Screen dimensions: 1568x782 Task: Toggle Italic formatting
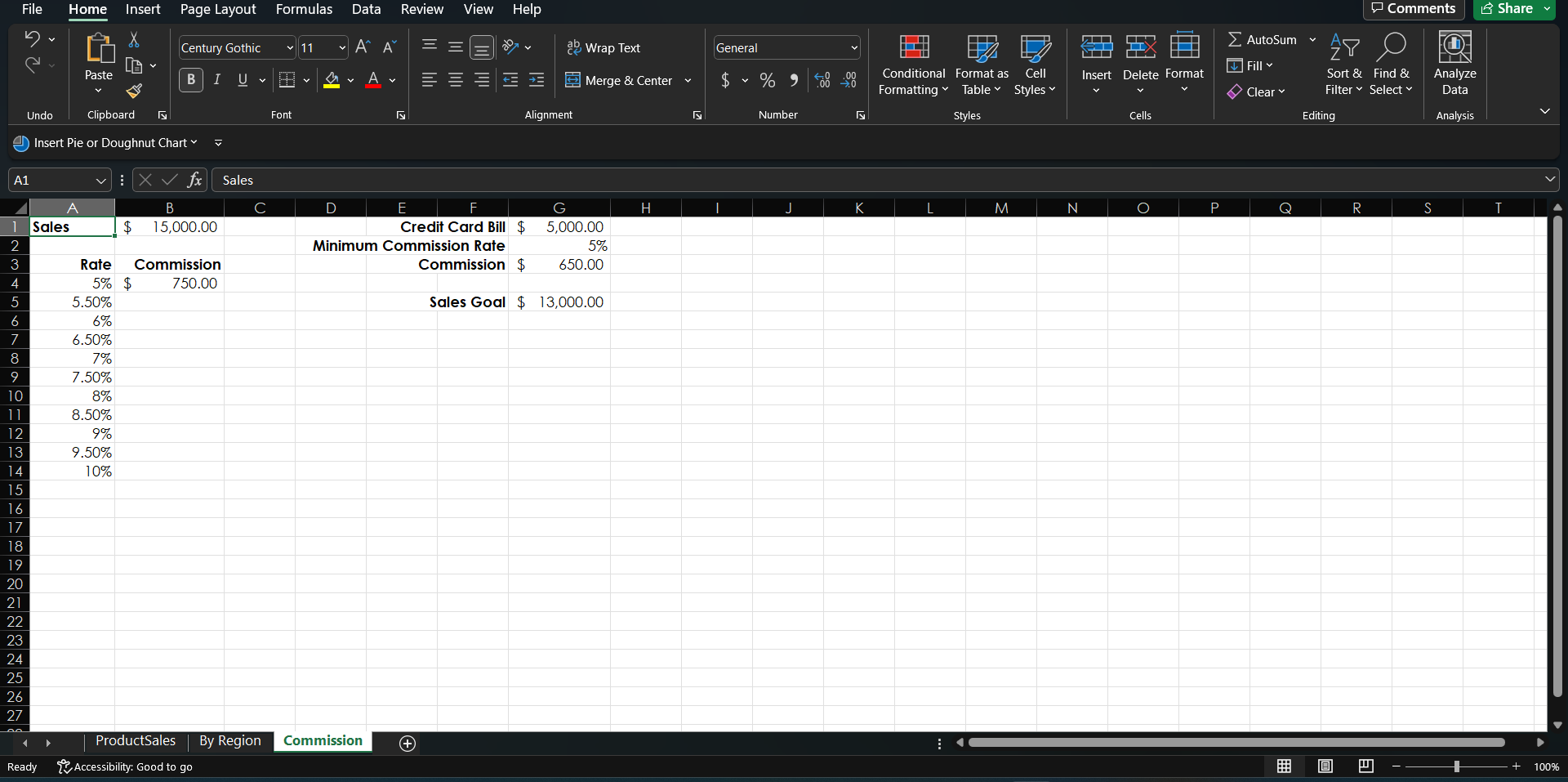click(x=216, y=79)
